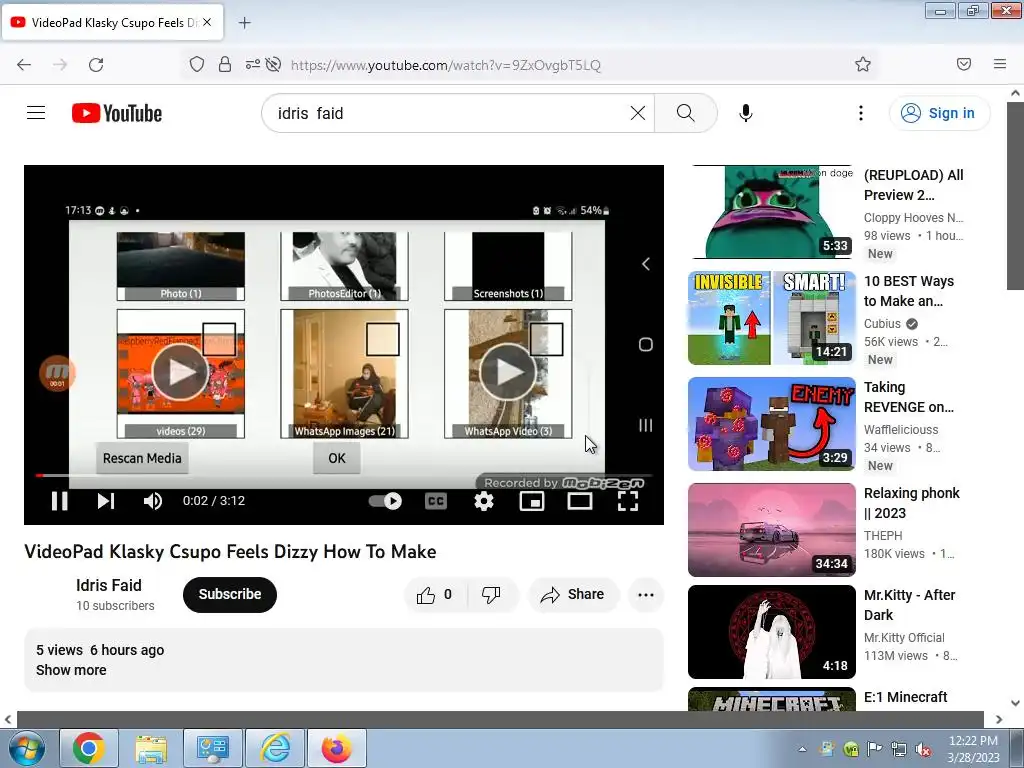Open site permissions icon in address bar
The image size is (1024, 768).
[253, 64]
